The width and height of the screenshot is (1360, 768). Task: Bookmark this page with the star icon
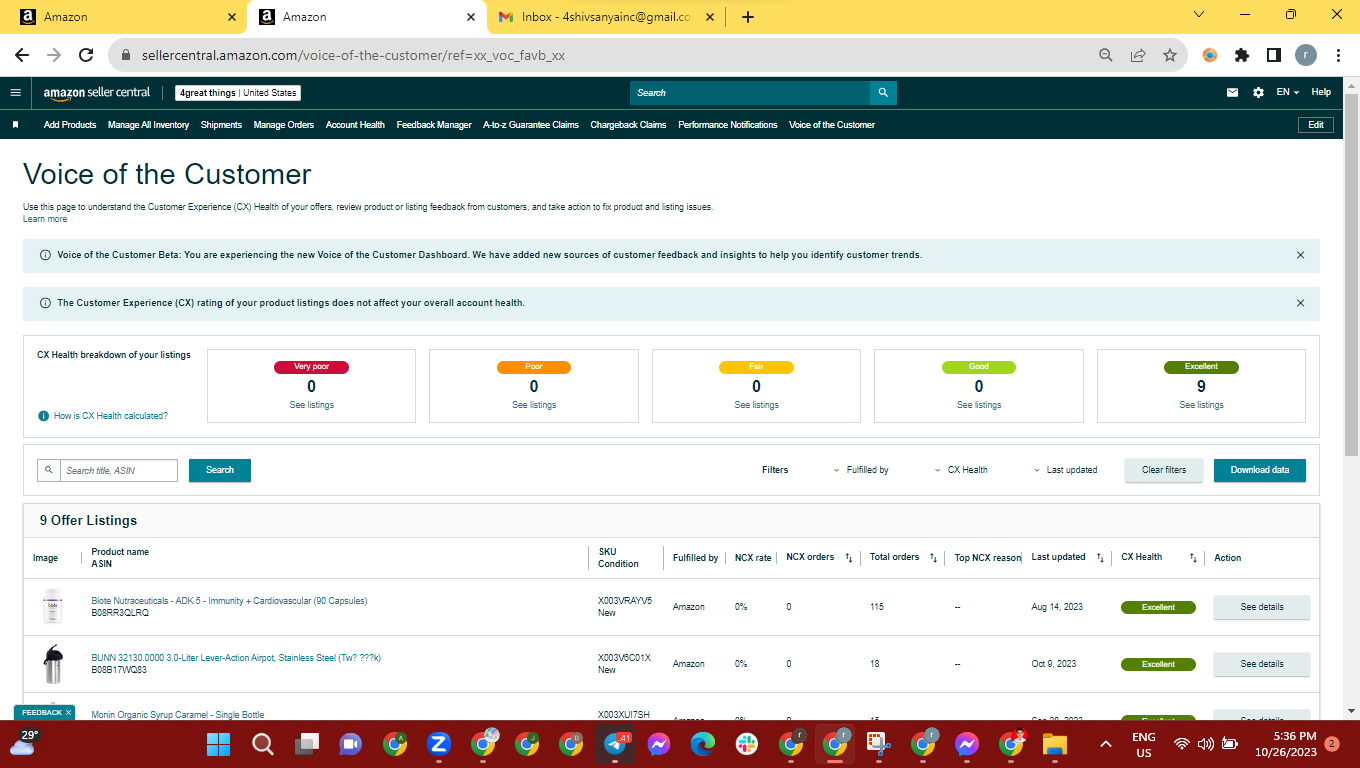point(1170,55)
